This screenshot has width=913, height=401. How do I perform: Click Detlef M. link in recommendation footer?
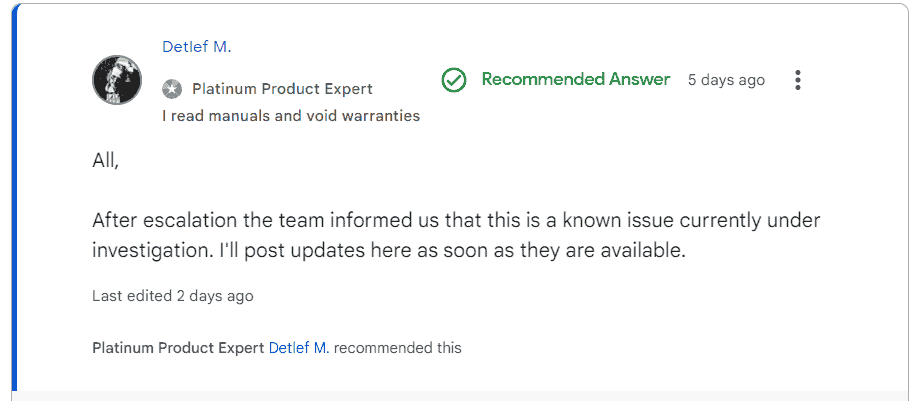(300, 348)
